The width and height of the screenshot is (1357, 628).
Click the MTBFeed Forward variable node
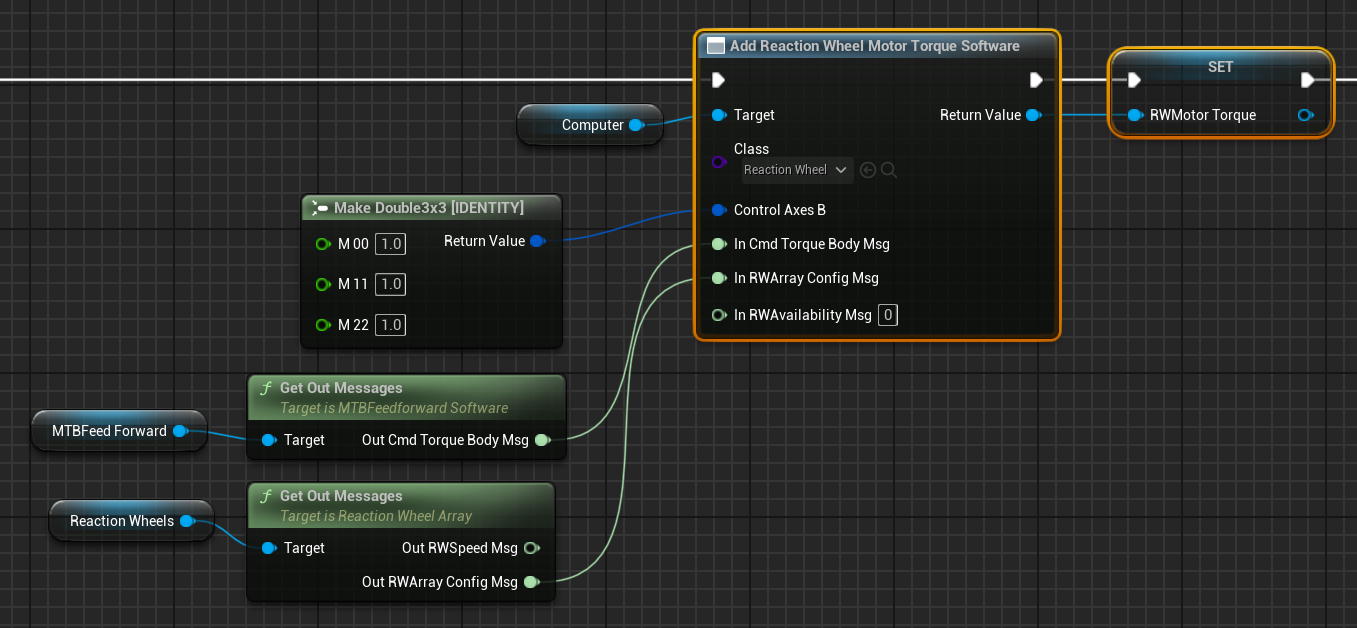[x=110, y=431]
